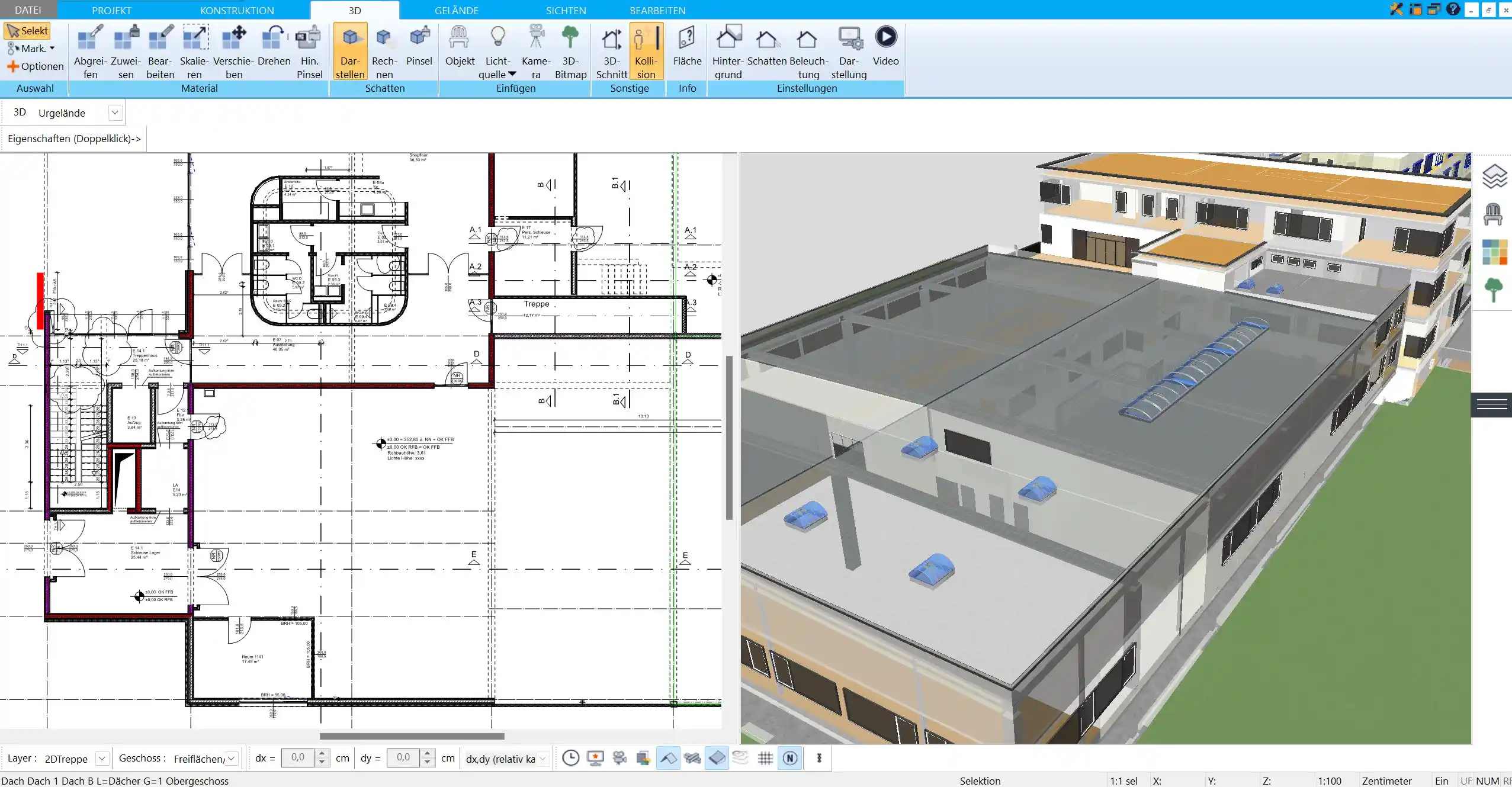Open the furniture chair side panel icon
1512x787 pixels.
pyautogui.click(x=1493, y=214)
